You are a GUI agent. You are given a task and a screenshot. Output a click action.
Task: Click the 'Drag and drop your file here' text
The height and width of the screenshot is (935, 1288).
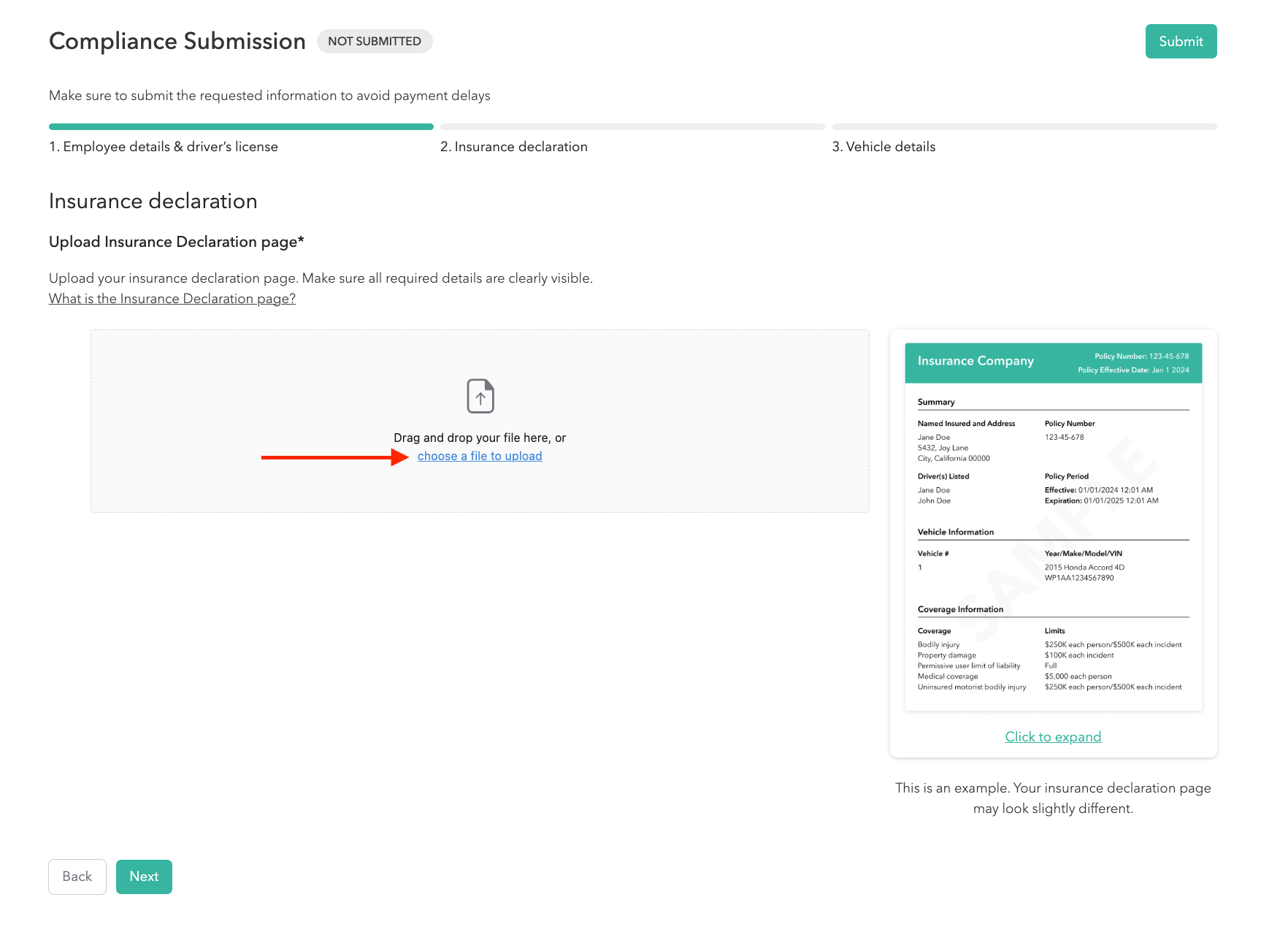(x=480, y=438)
